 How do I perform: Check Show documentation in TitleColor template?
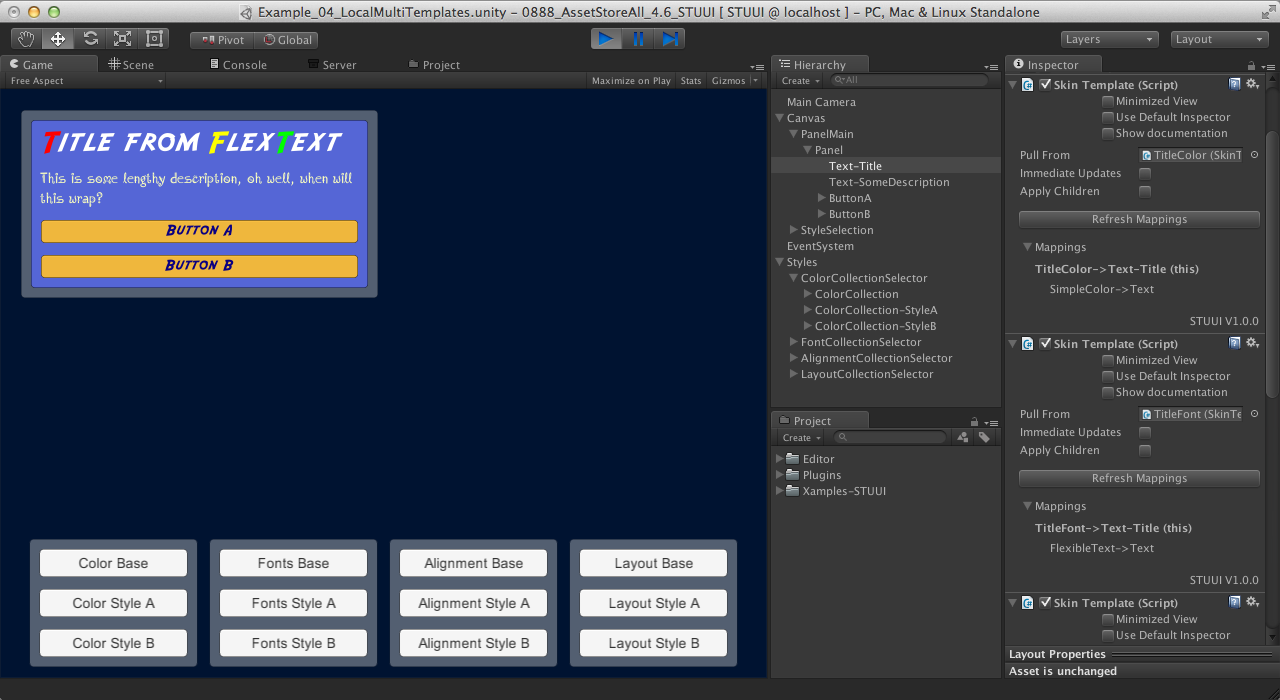pyautogui.click(x=1108, y=133)
